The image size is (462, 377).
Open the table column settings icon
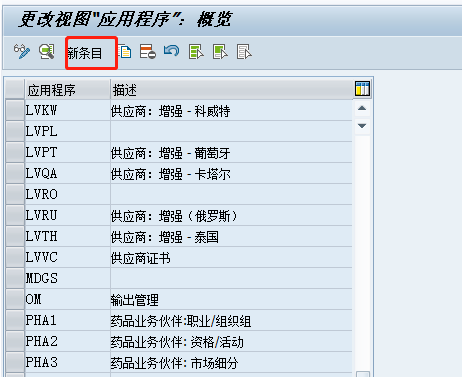tap(362, 89)
